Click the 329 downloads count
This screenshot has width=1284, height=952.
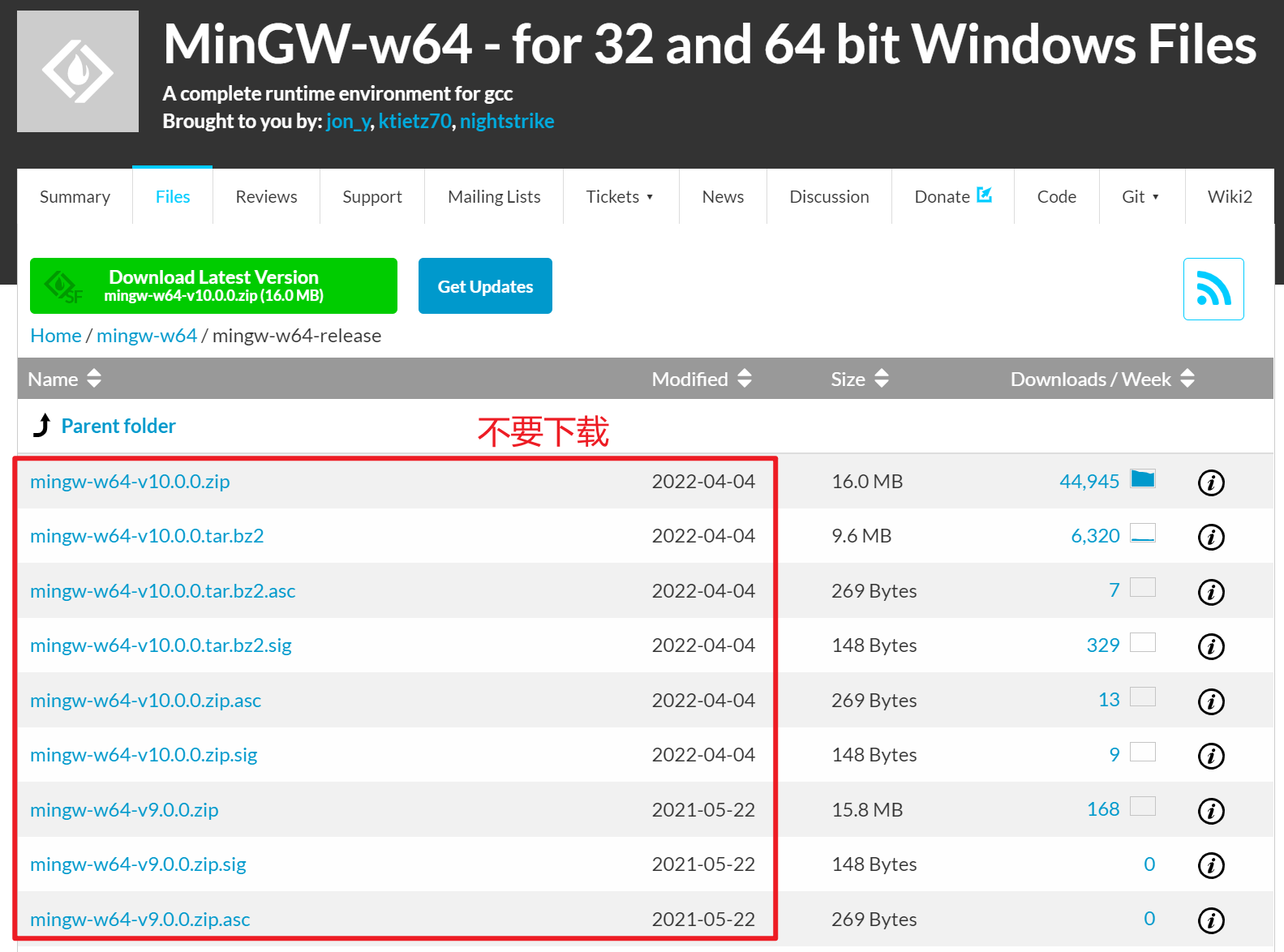(1103, 645)
